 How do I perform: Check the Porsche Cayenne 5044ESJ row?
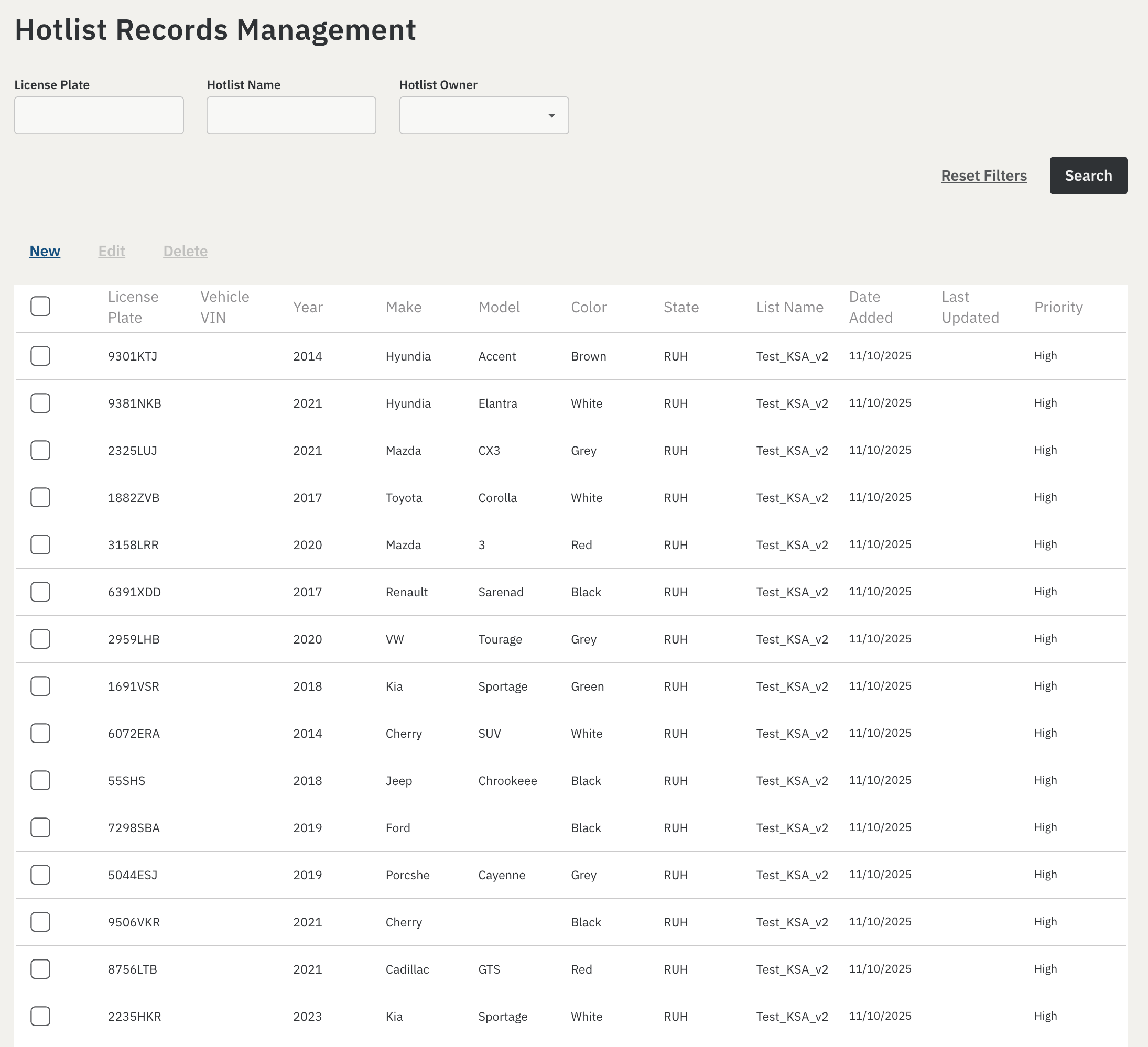[40, 875]
